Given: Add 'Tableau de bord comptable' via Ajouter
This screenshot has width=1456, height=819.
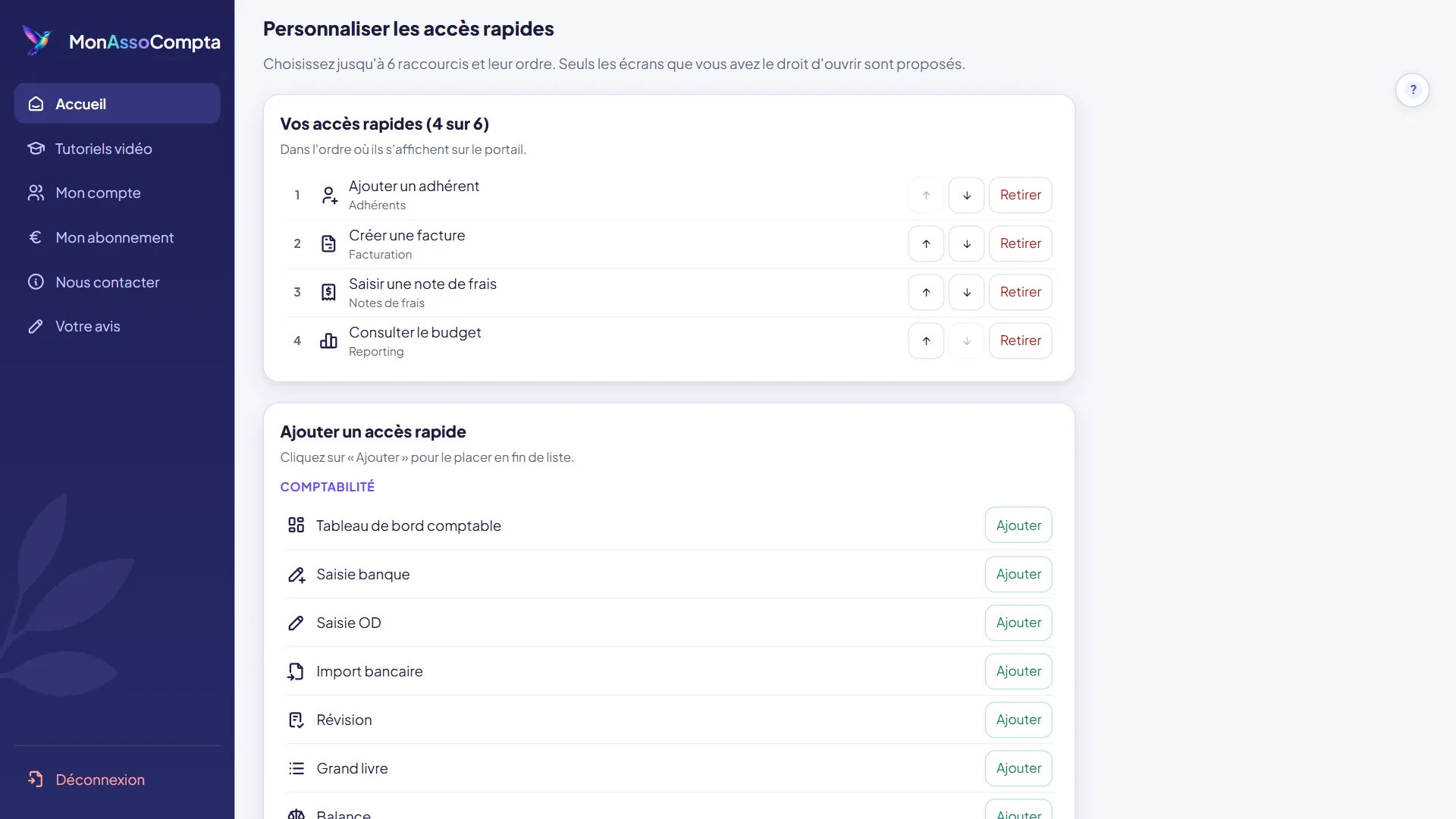Looking at the screenshot, I should [x=1018, y=525].
